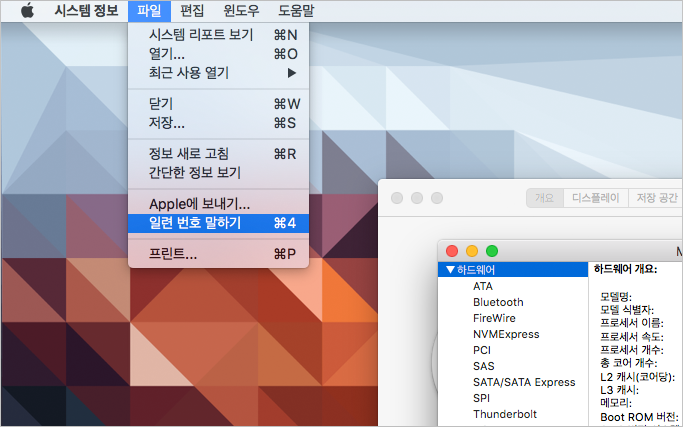Click the 프로세서 속도: label
Screen dimensions: 683x427
632,337
